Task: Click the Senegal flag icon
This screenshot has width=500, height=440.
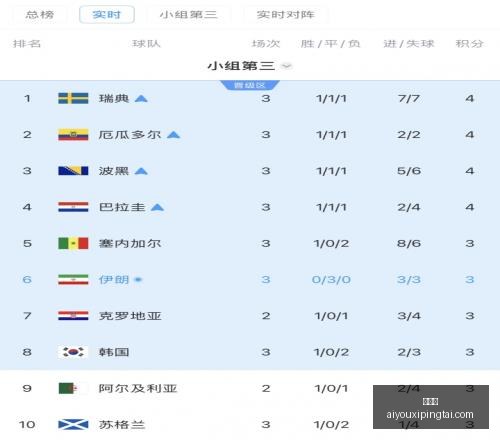Action: [x=73, y=243]
